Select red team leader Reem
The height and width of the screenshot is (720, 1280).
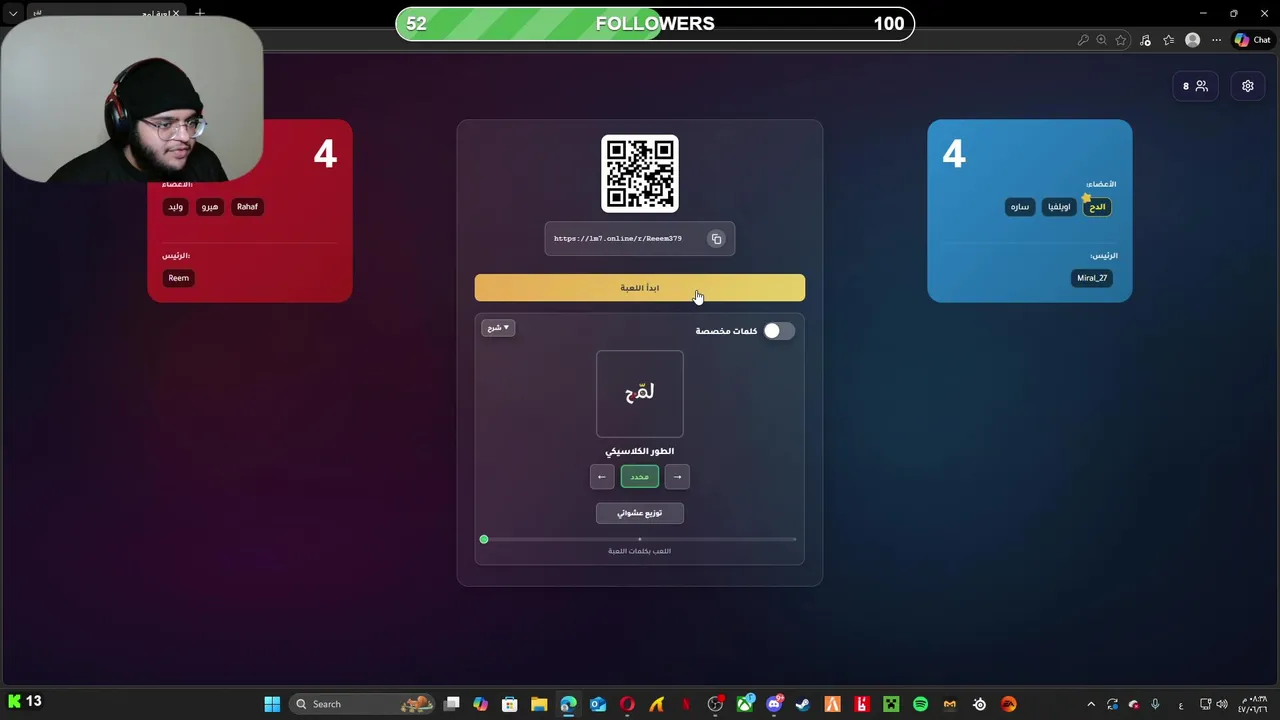point(179,278)
